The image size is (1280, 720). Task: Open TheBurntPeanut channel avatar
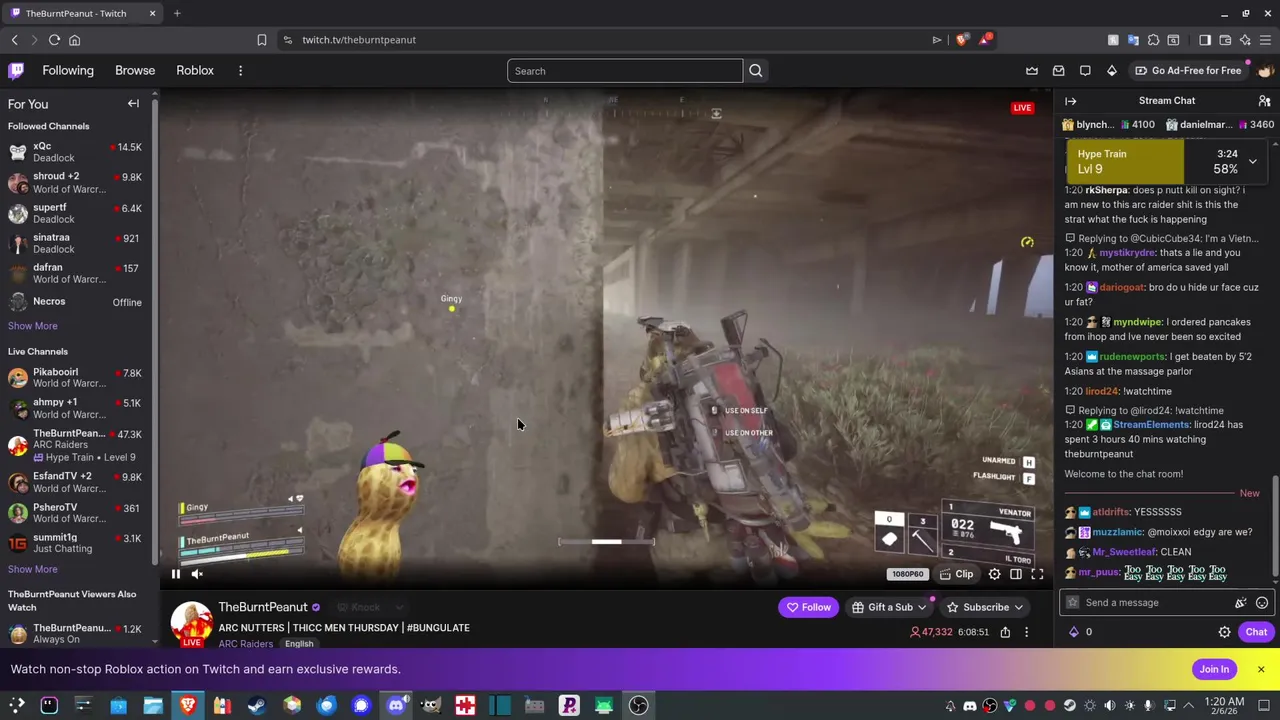coord(191,623)
